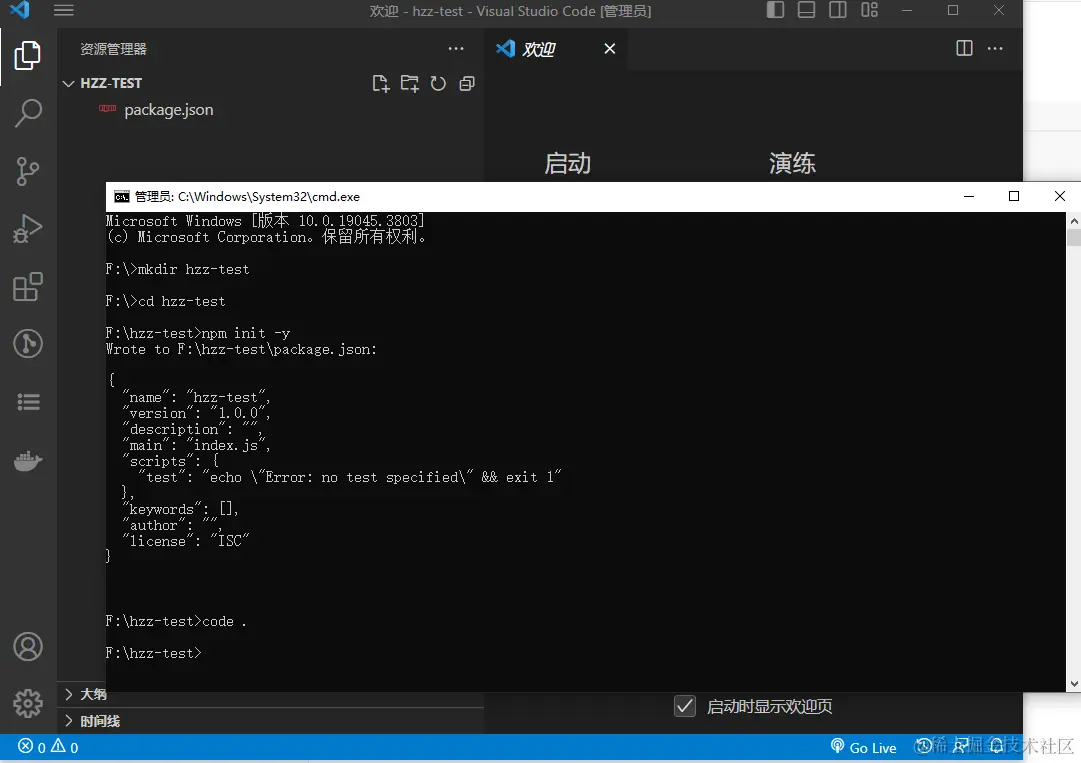Click the history clock icon in status bar
1081x763 pixels.
[923, 746]
